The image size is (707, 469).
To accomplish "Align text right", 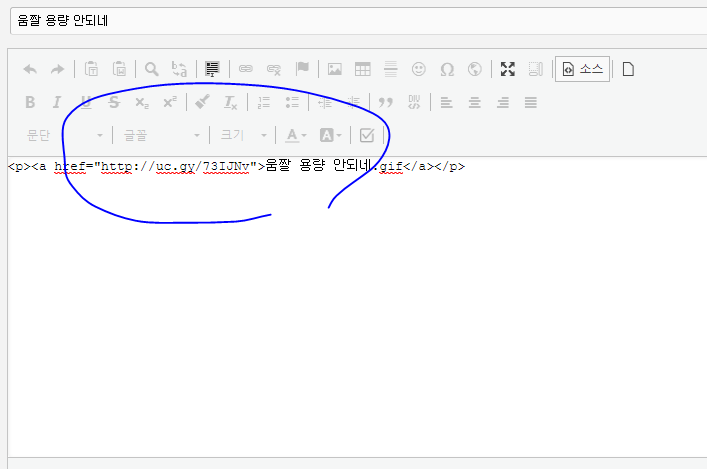I will 503,103.
